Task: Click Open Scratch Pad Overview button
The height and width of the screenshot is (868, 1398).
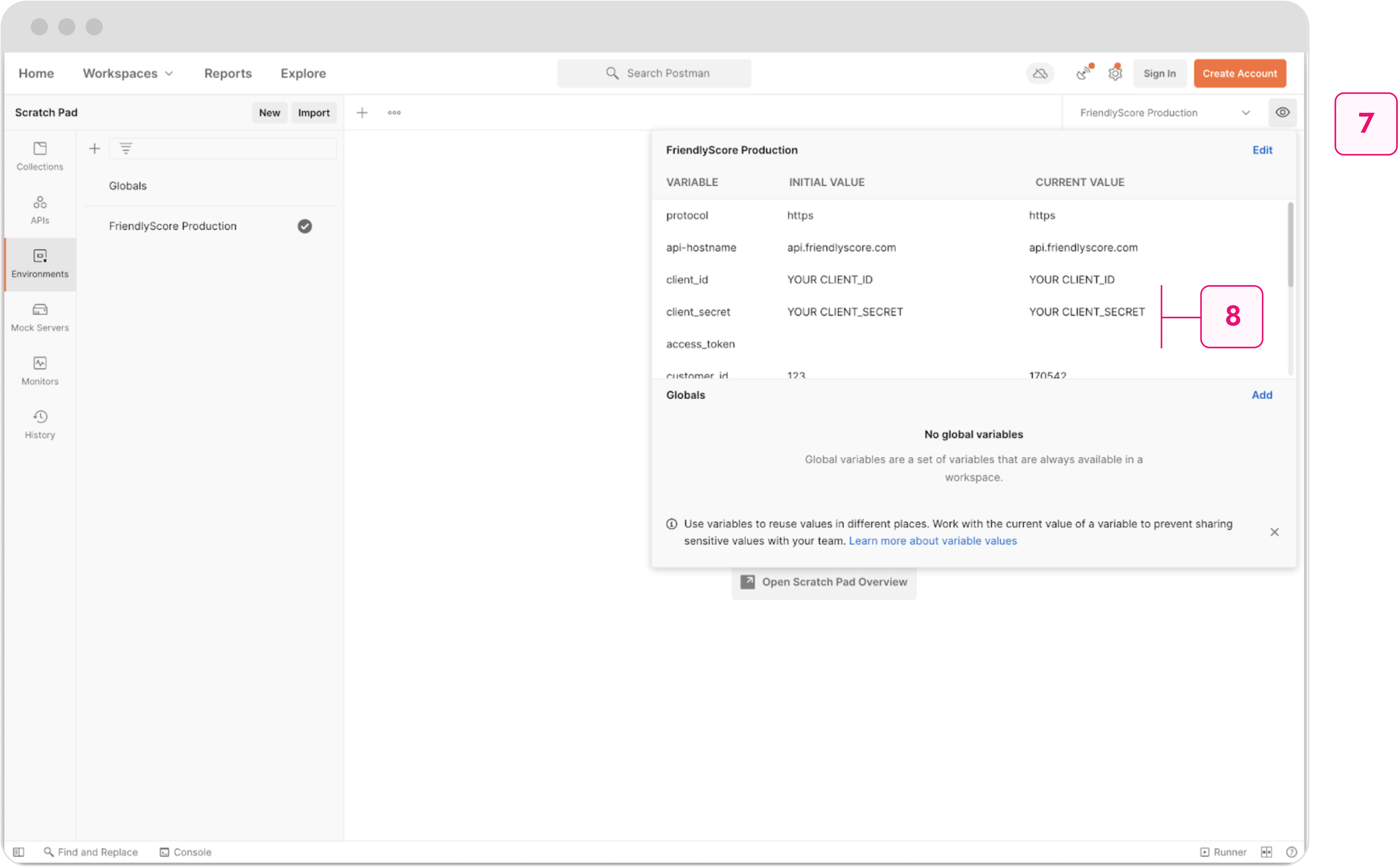Action: 824,582
